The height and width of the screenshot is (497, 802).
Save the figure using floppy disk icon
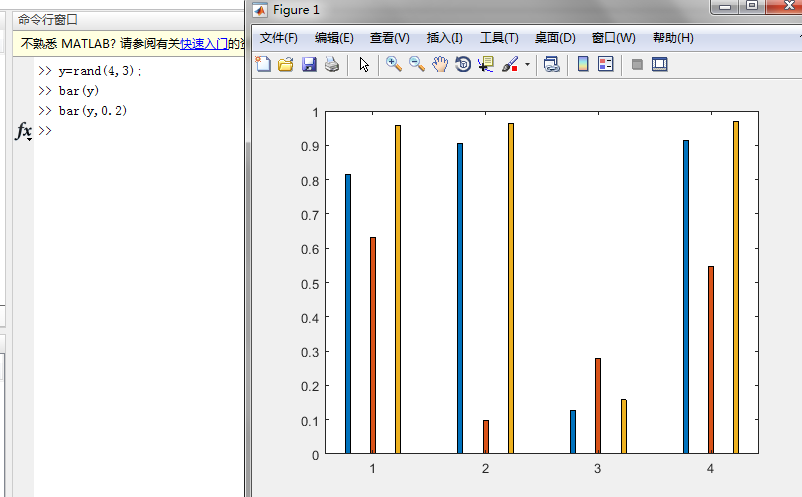pos(309,64)
